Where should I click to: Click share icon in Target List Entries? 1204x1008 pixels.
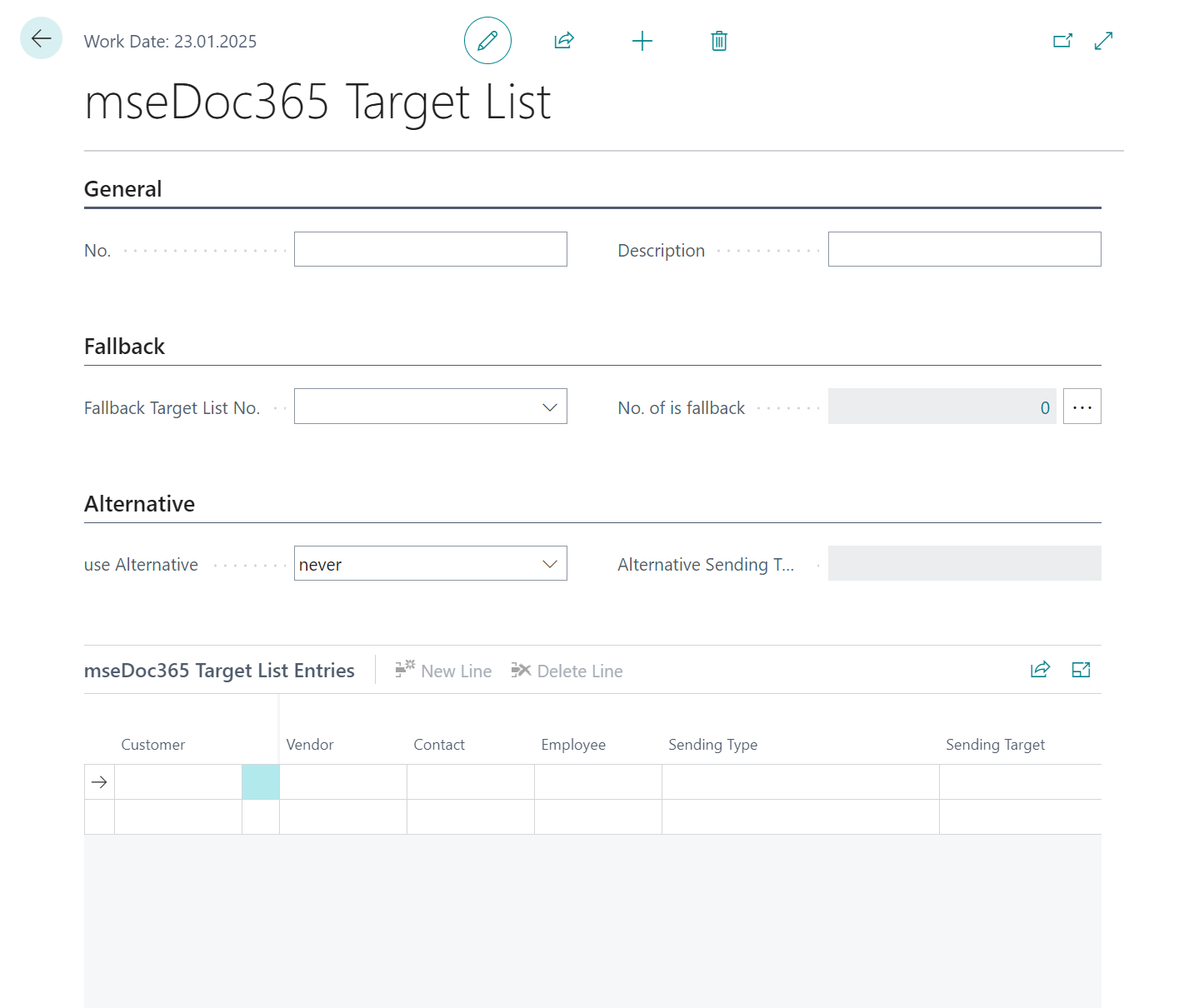pyautogui.click(x=1040, y=670)
